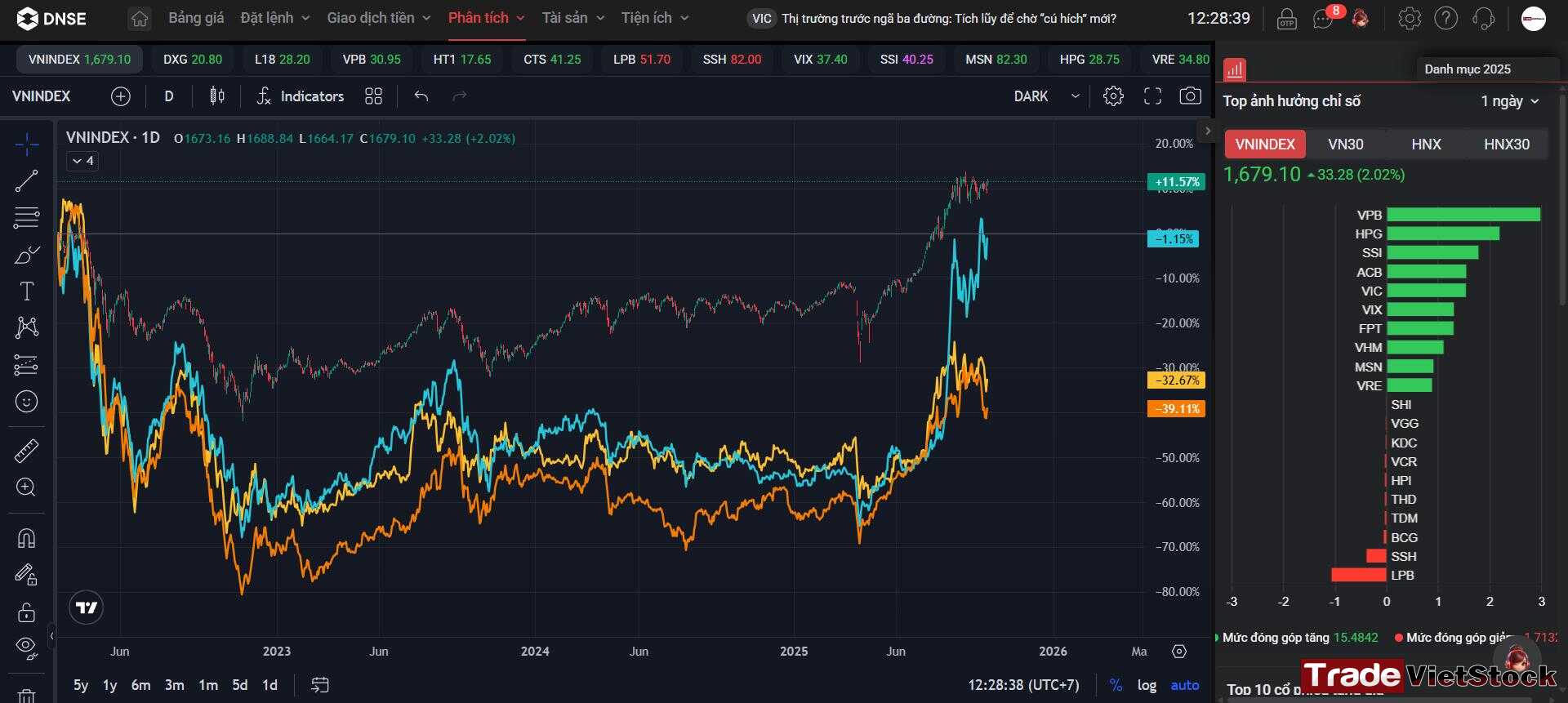The height and width of the screenshot is (703, 1568).
Task: Toggle stay in drawing mode
Action: click(x=26, y=575)
